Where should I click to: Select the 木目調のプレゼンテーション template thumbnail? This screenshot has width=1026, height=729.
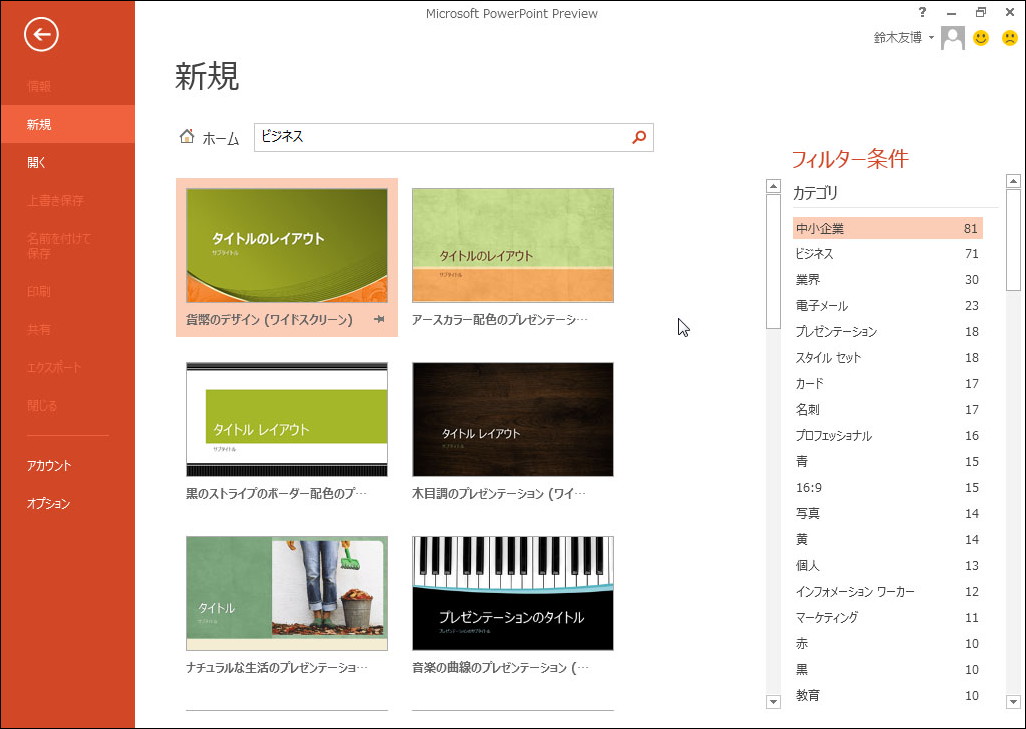512,420
